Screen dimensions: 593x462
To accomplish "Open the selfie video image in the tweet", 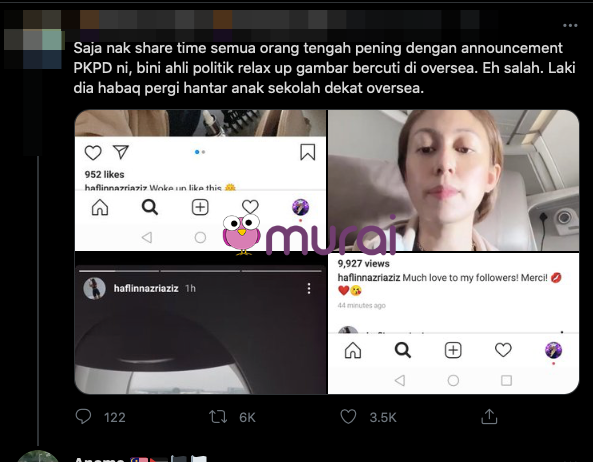I will pyautogui.click(x=453, y=180).
